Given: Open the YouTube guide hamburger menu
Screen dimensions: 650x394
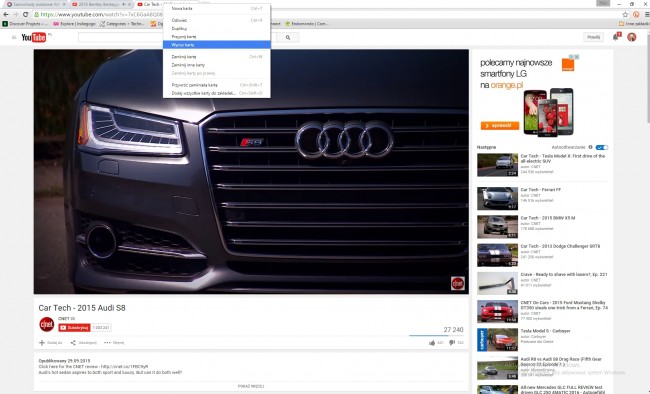Looking at the screenshot, I should pyautogui.click(x=14, y=37).
